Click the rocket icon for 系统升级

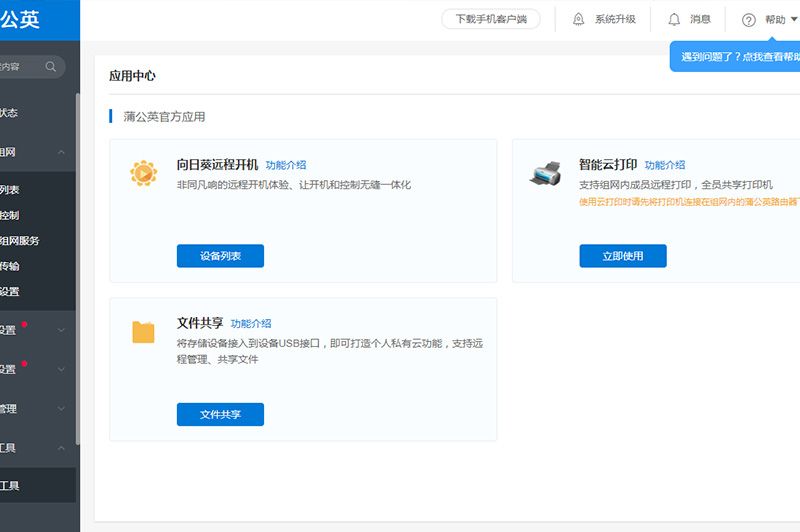[578, 20]
